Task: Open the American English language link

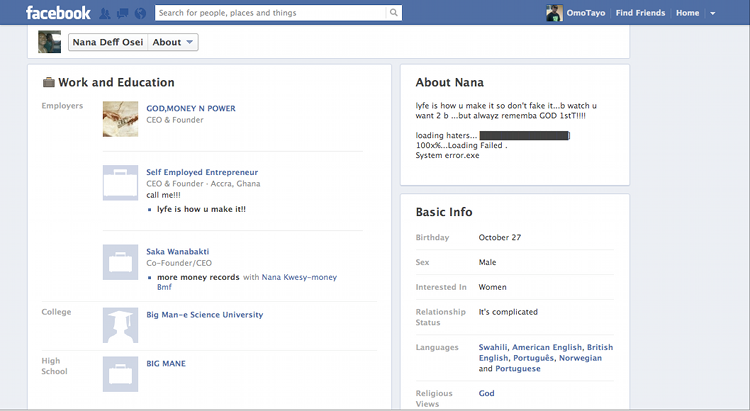Action: click(547, 347)
